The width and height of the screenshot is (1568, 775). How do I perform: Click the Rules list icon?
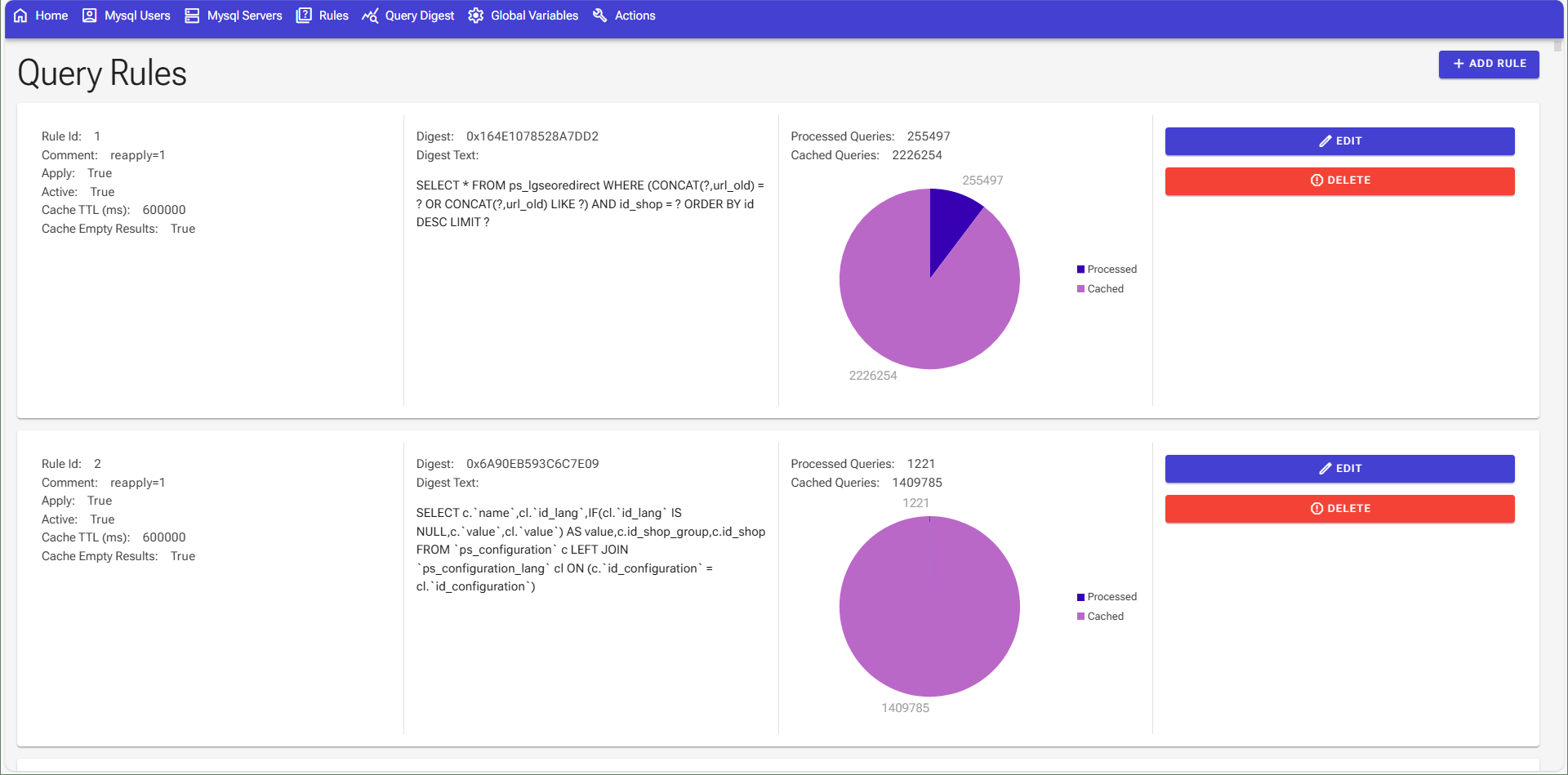pyautogui.click(x=303, y=15)
